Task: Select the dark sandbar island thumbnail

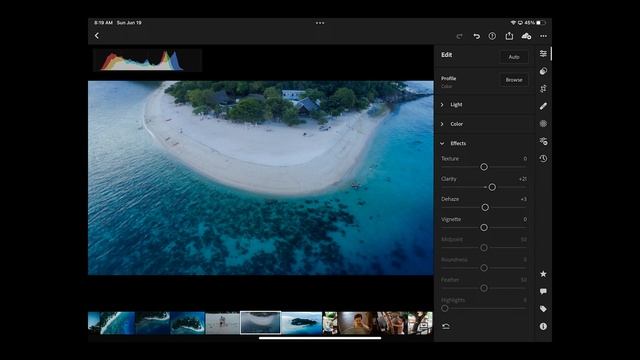Action: (153, 323)
